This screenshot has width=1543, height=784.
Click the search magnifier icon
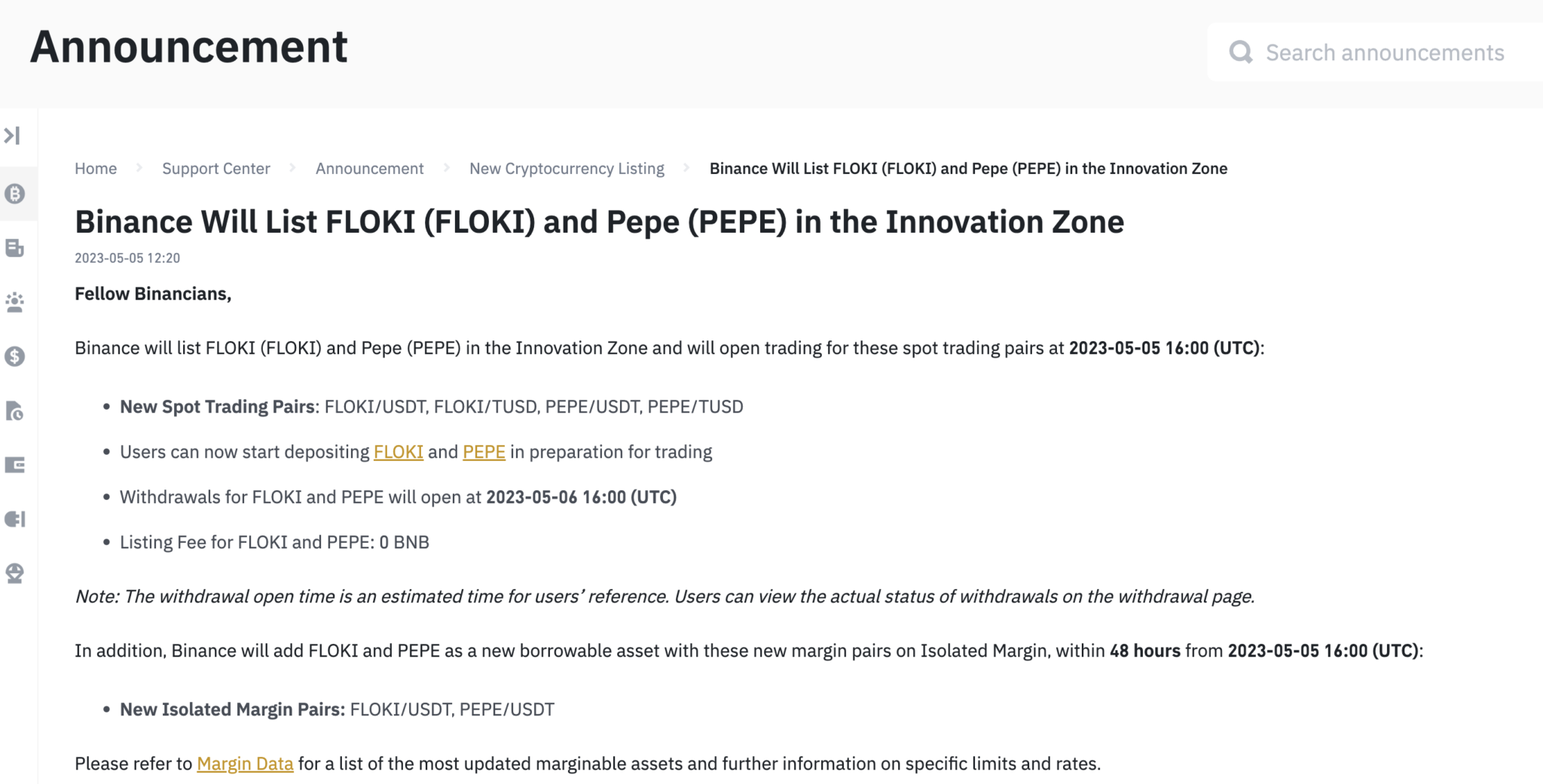click(1240, 53)
